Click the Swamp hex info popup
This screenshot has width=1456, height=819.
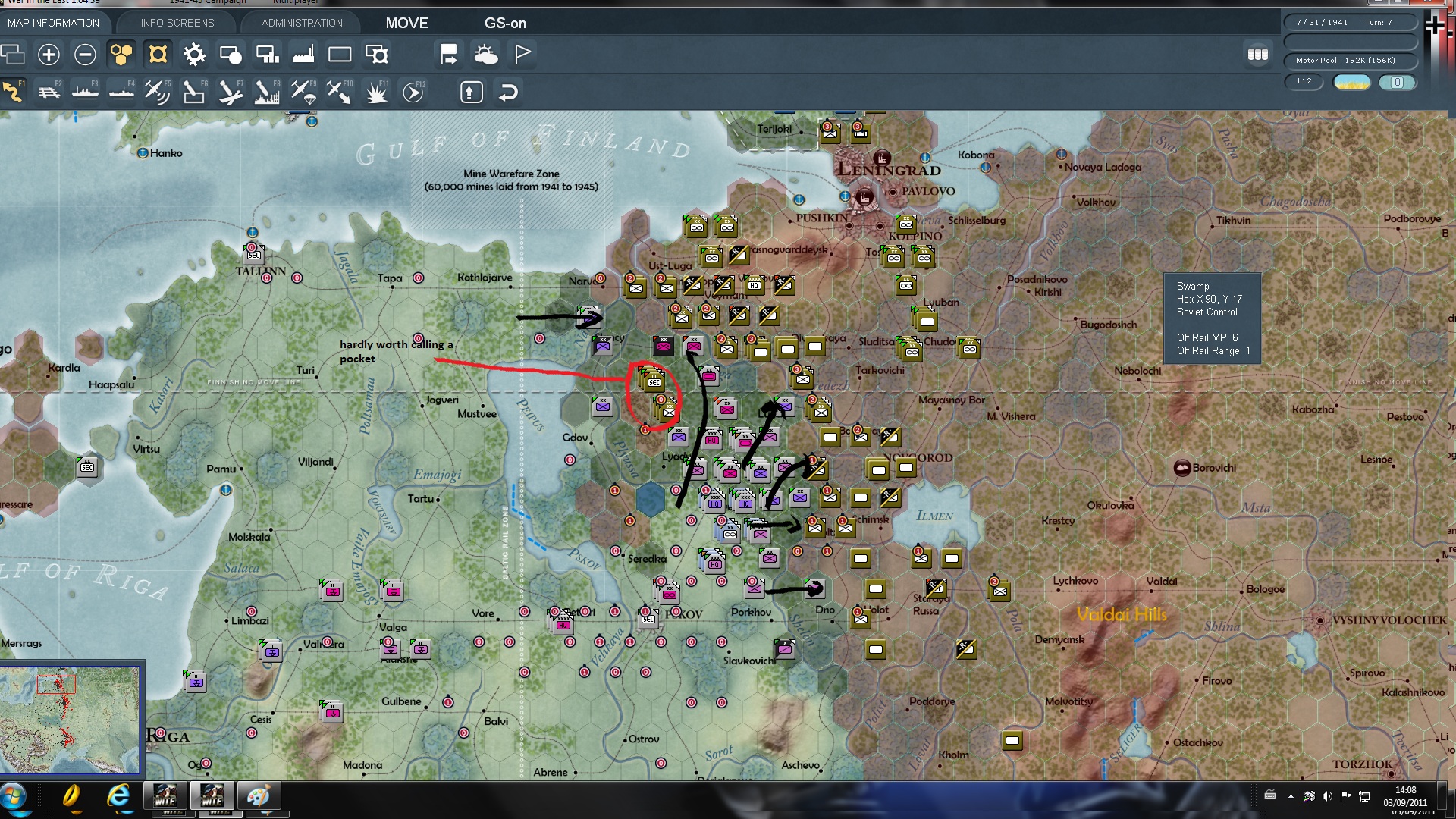tap(1212, 318)
